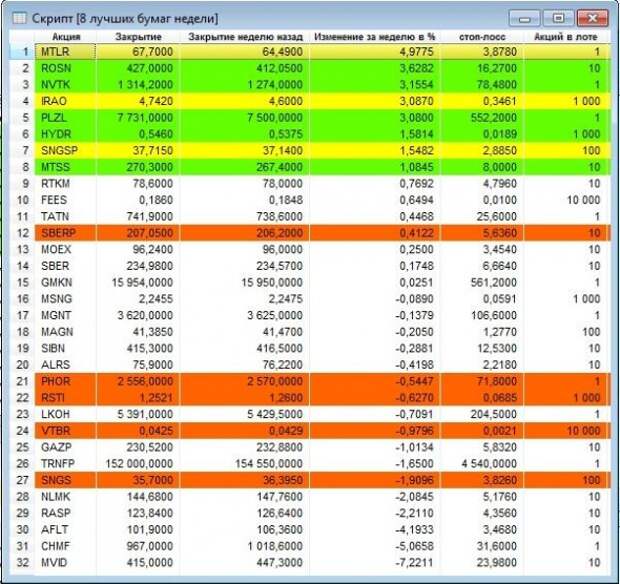Minimize the Скрипт window

click(x=524, y=18)
